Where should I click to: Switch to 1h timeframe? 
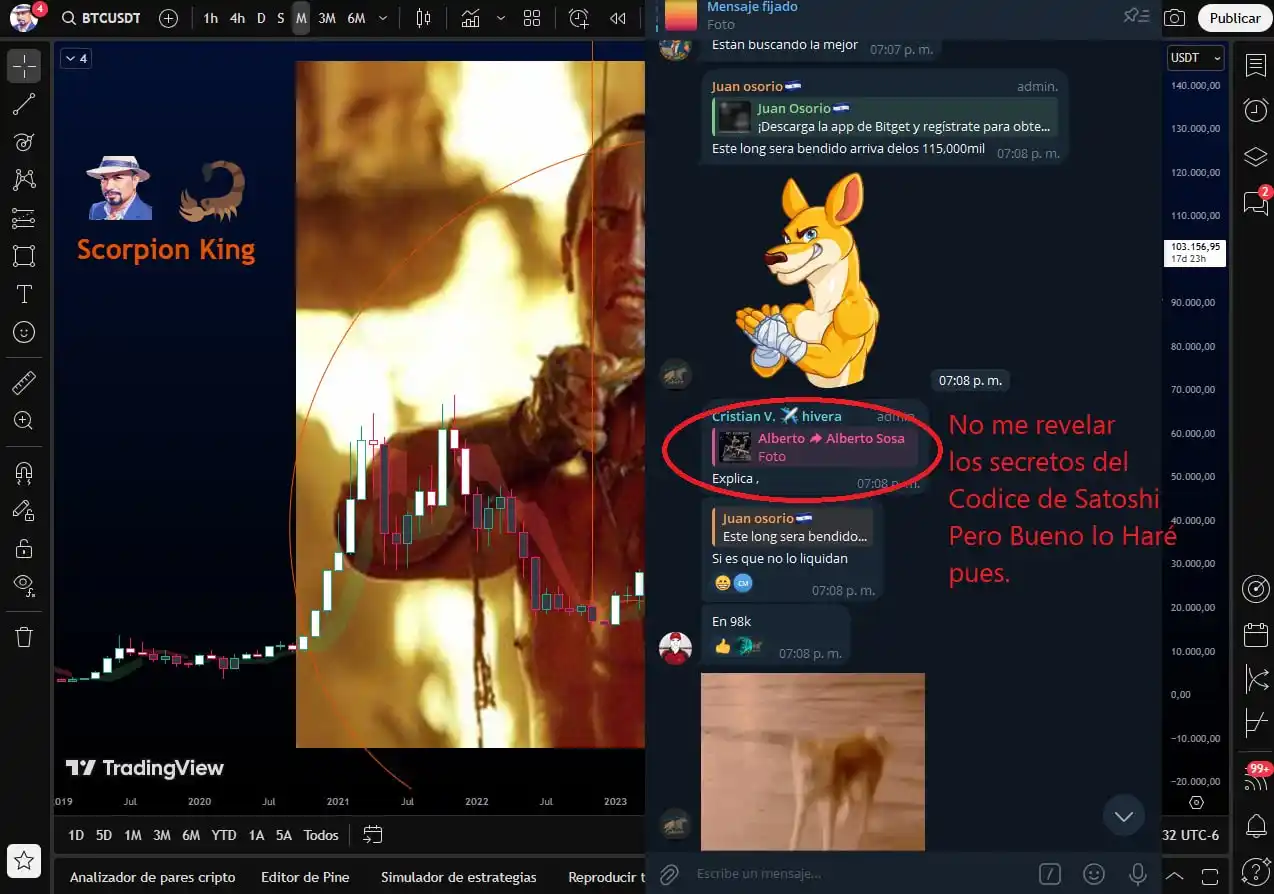tap(210, 18)
